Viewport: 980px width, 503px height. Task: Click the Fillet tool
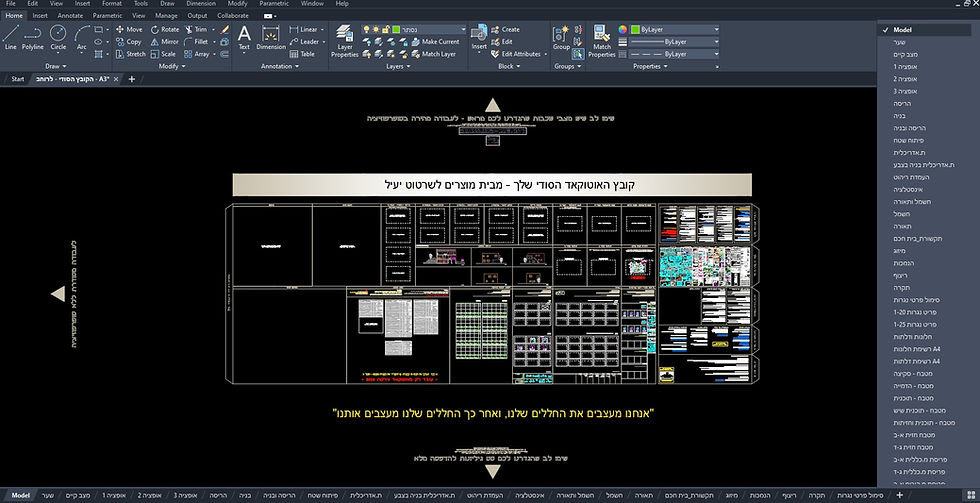(x=196, y=42)
